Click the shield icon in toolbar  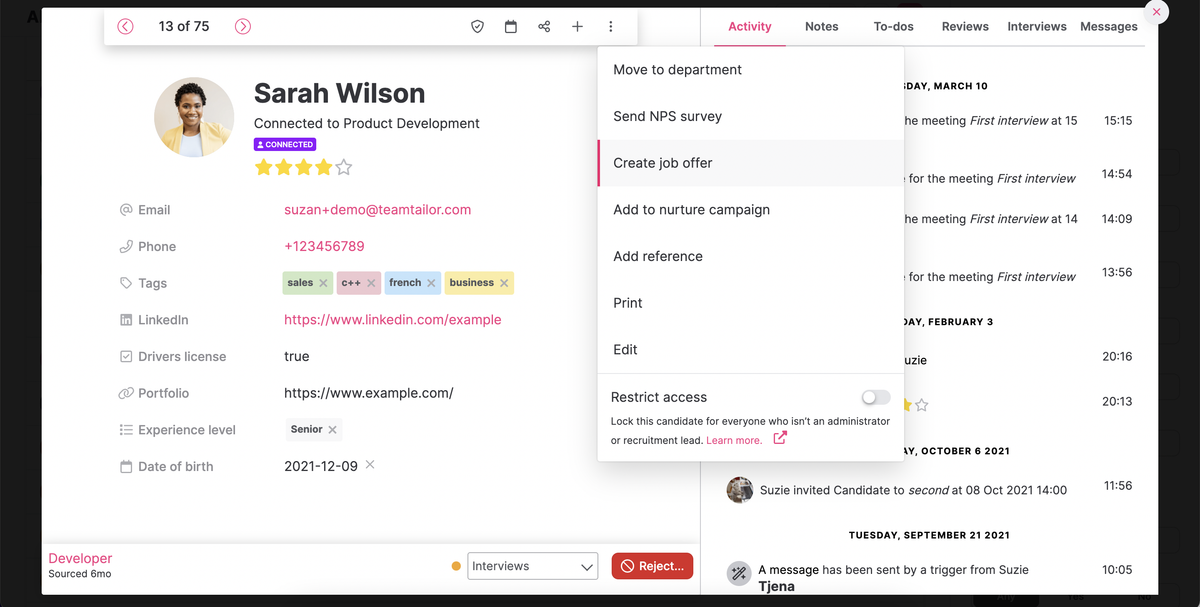point(478,27)
